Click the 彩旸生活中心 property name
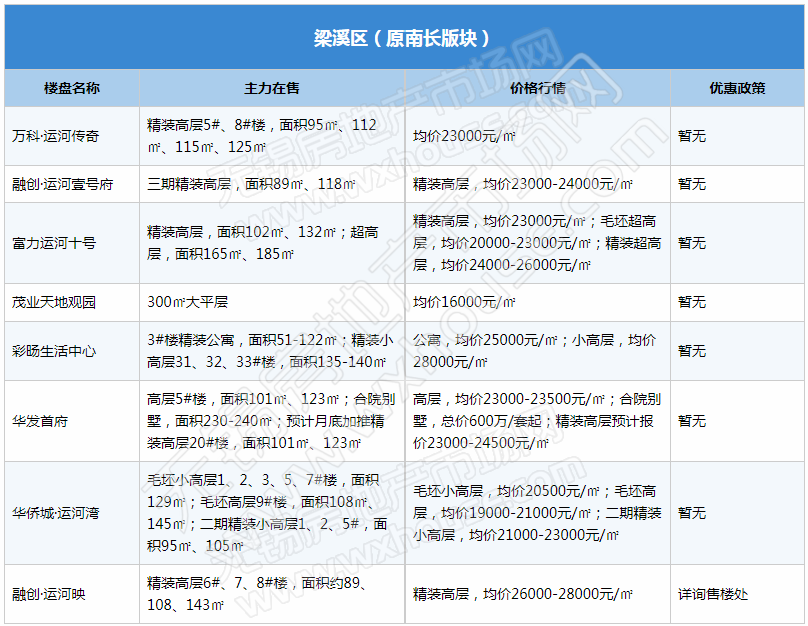 click(x=54, y=351)
